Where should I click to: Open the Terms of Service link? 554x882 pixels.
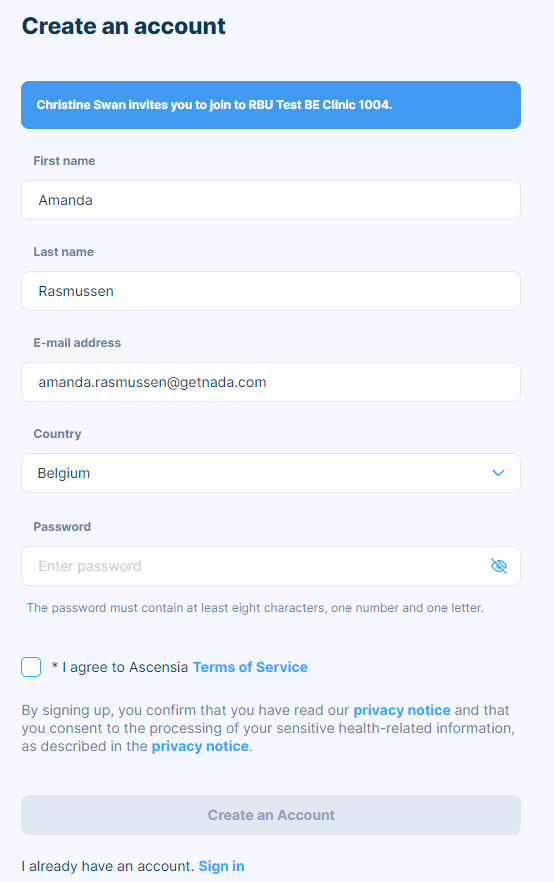click(250, 667)
